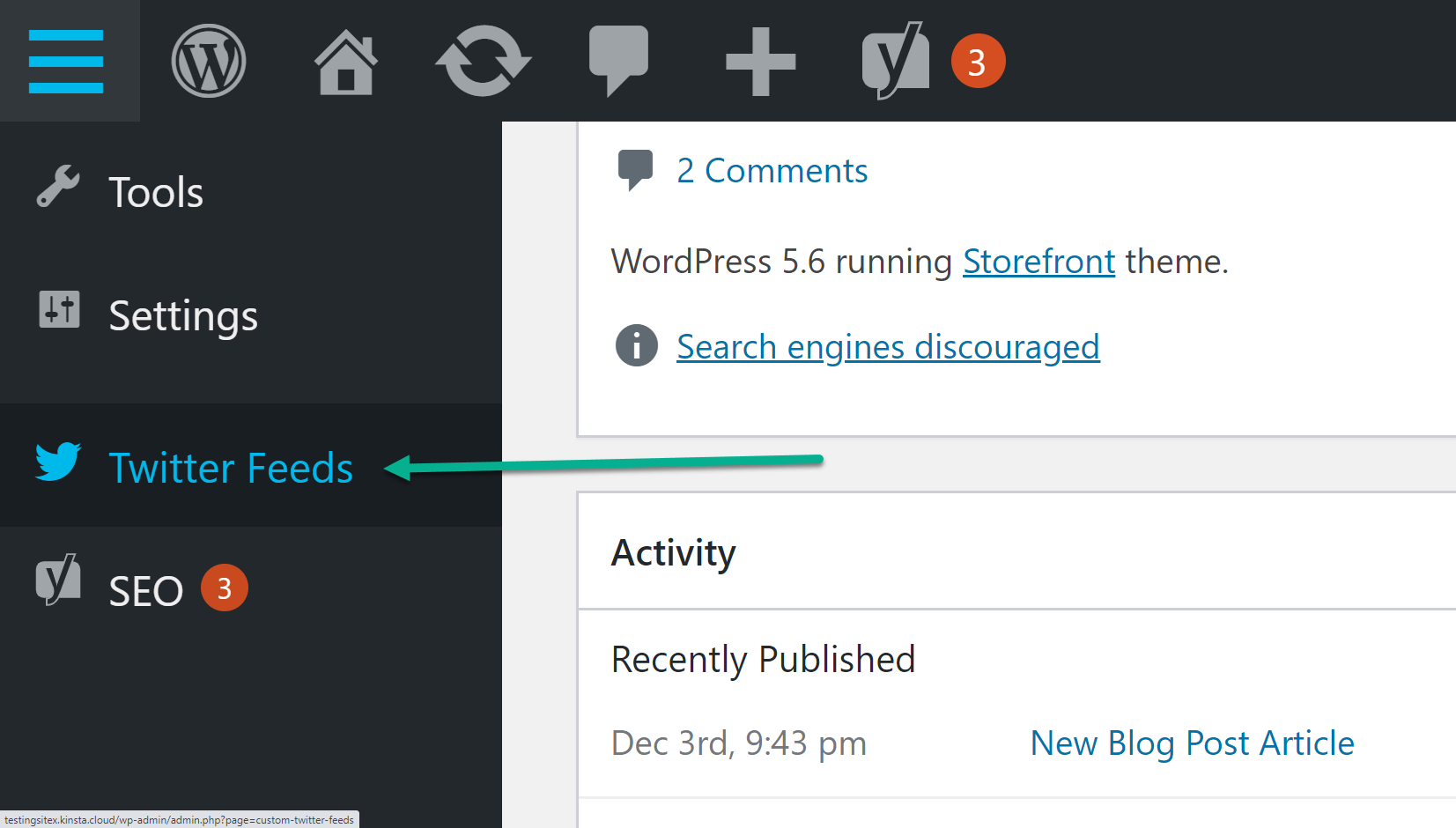The height and width of the screenshot is (828, 1456).
Task: Click the info icon beside Search engines discouraged
Action: point(636,345)
